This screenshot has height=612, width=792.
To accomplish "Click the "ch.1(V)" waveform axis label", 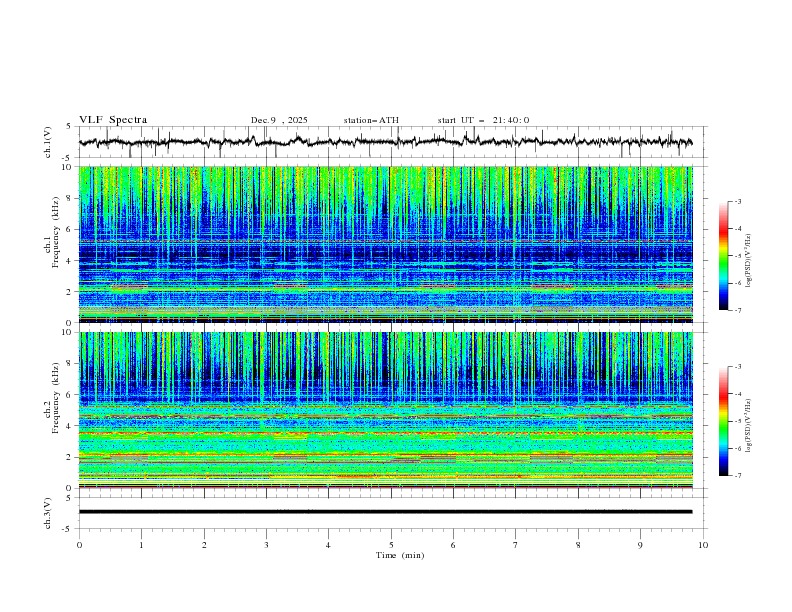I will (48, 142).
